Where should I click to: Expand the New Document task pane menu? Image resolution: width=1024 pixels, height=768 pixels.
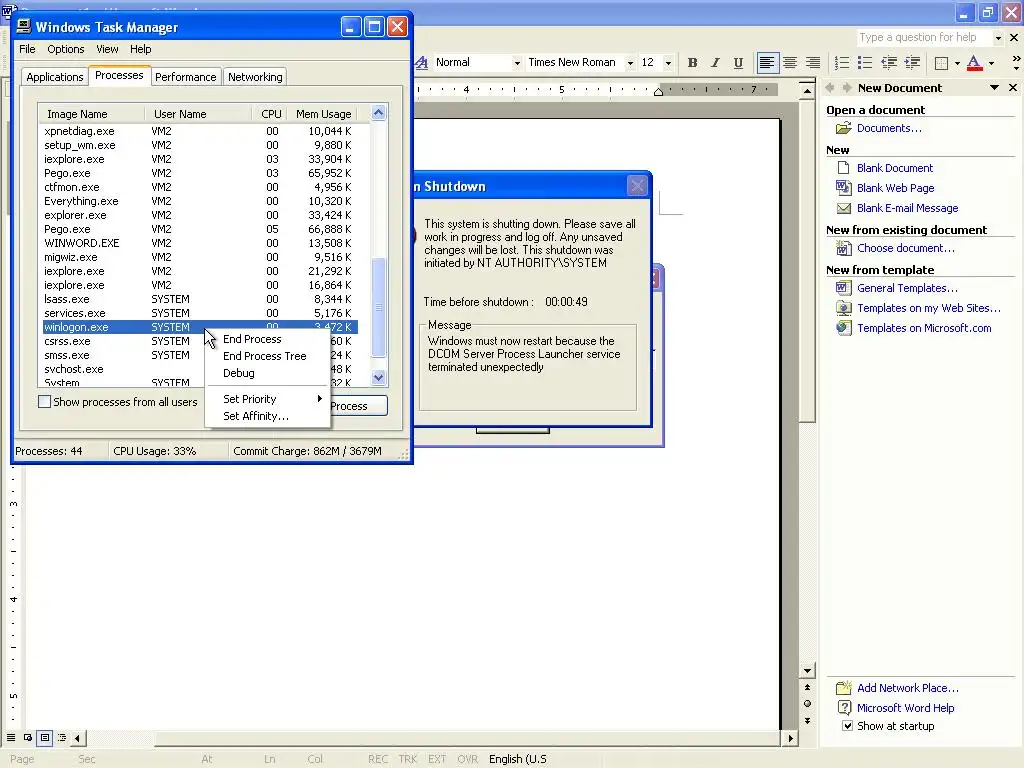tap(994, 88)
